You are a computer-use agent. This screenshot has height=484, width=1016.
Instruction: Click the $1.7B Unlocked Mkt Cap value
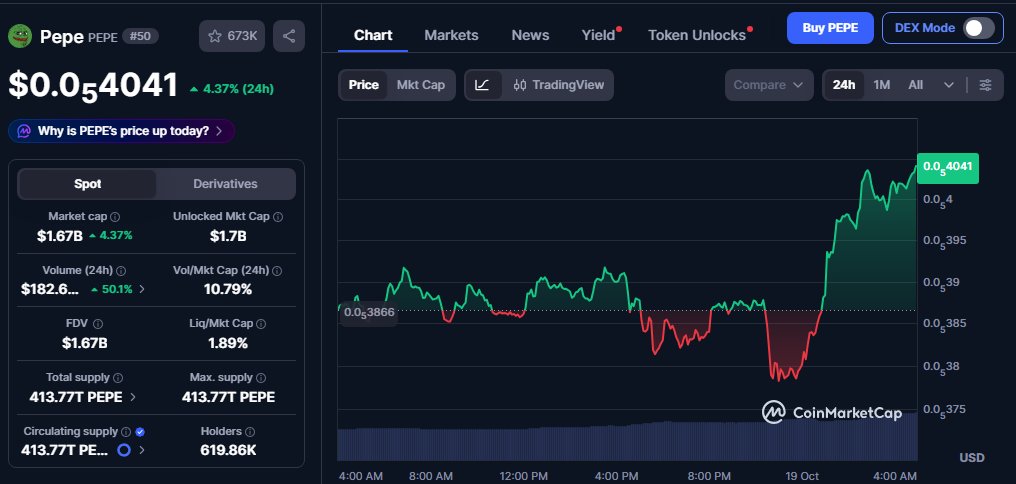pos(228,236)
